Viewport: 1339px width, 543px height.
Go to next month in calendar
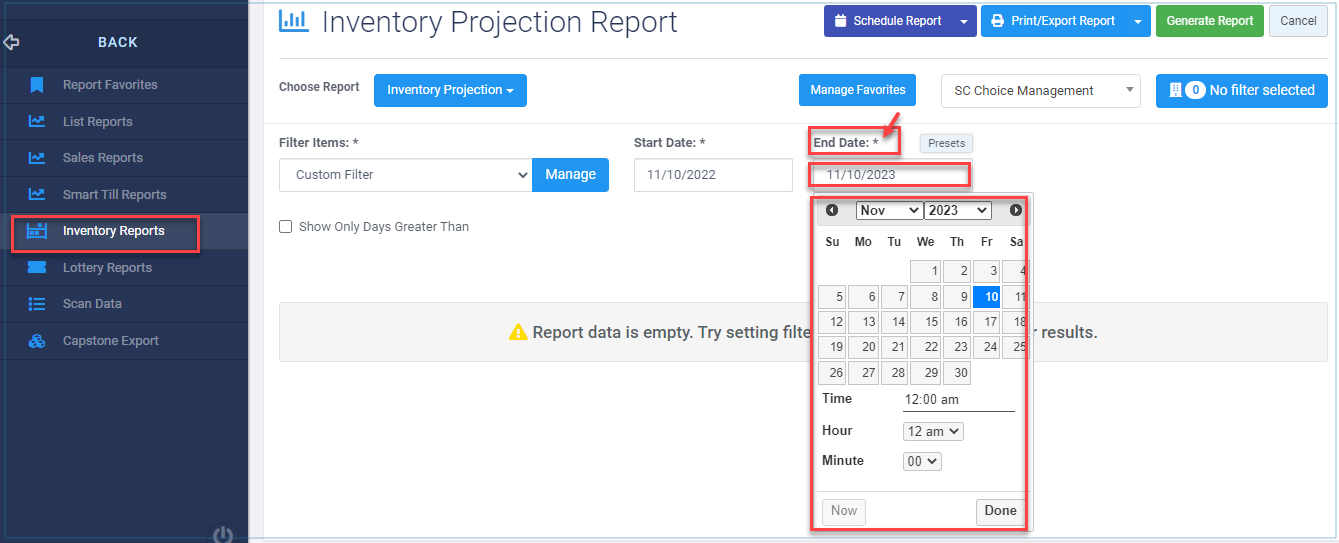pyautogui.click(x=1016, y=210)
